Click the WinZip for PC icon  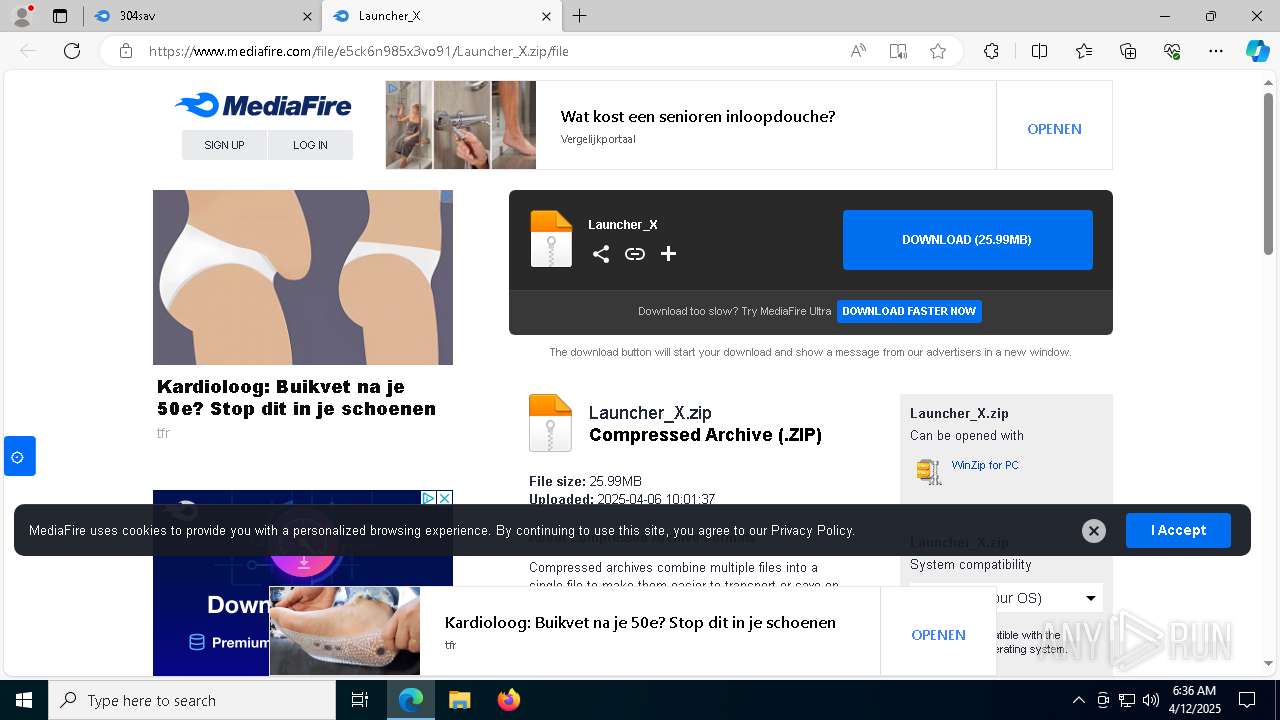pos(929,470)
